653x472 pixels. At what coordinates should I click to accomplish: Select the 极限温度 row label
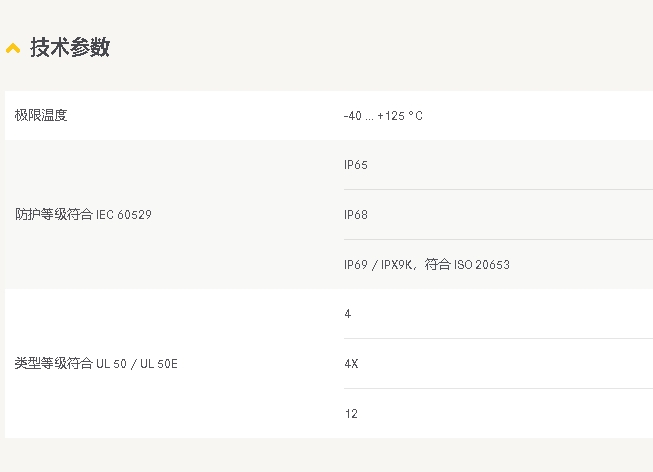pyautogui.click(x=41, y=115)
